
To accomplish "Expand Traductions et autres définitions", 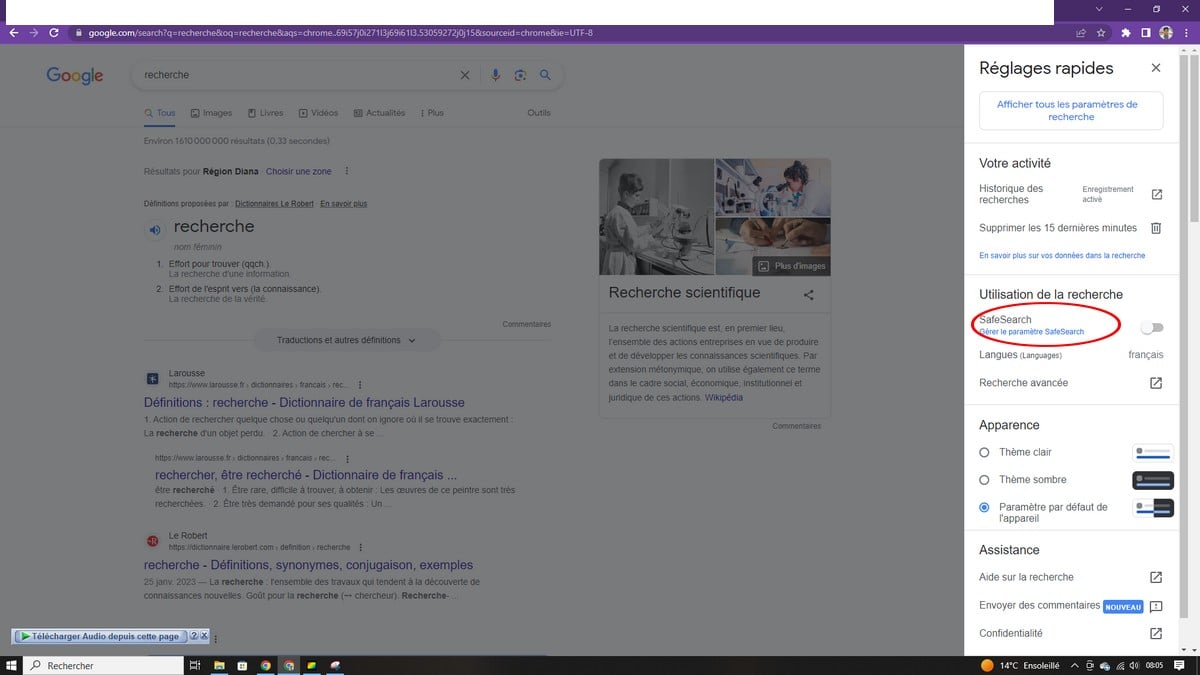I will [345, 340].
